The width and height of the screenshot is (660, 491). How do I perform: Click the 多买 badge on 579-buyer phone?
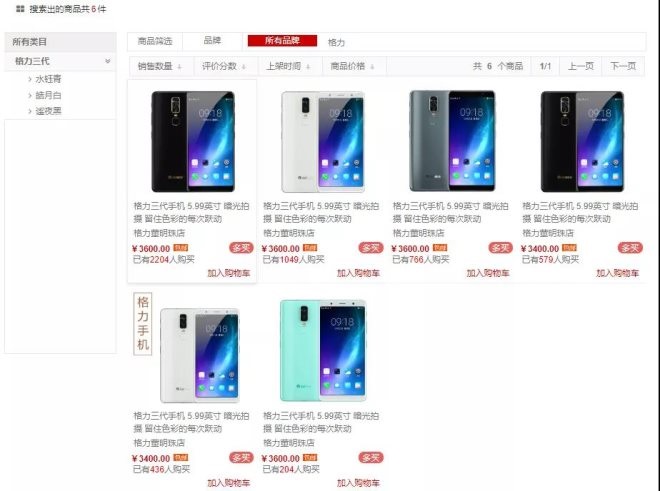click(630, 248)
